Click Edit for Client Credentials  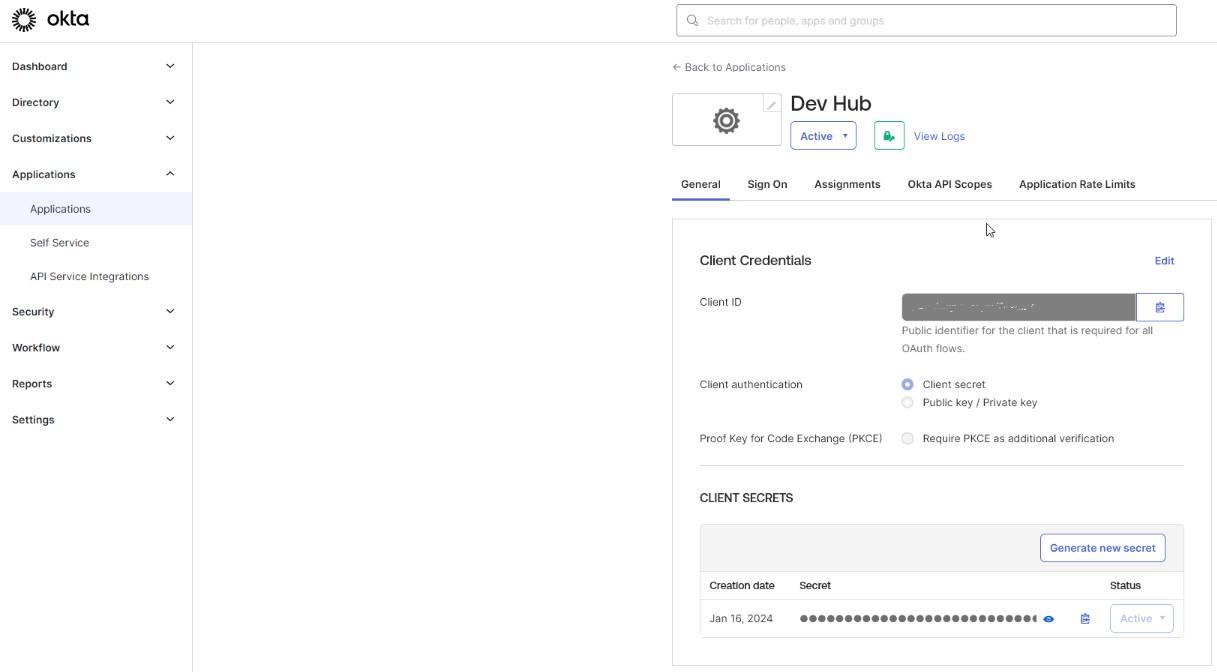(1164, 260)
